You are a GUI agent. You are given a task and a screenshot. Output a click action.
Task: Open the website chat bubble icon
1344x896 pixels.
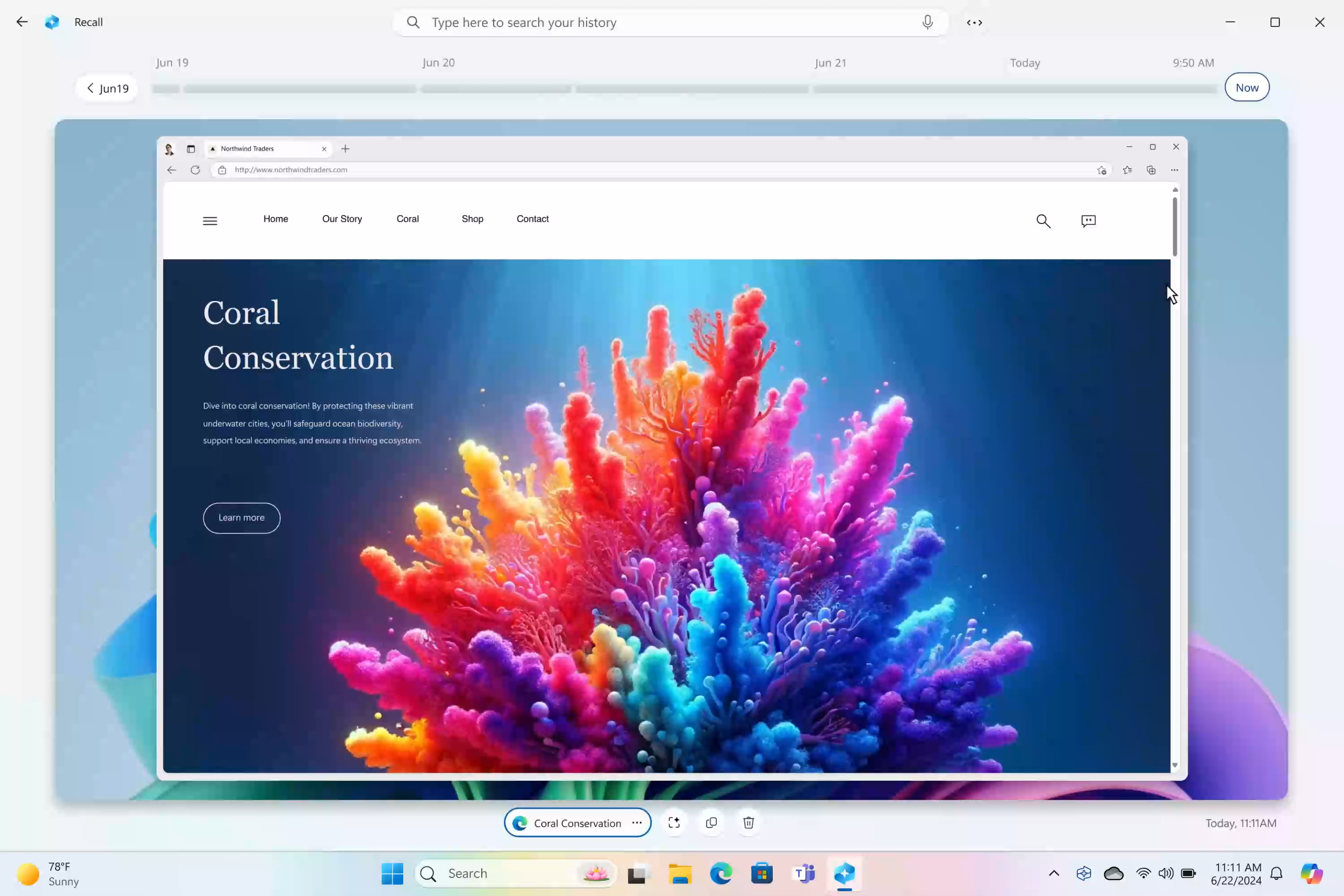click(1088, 221)
